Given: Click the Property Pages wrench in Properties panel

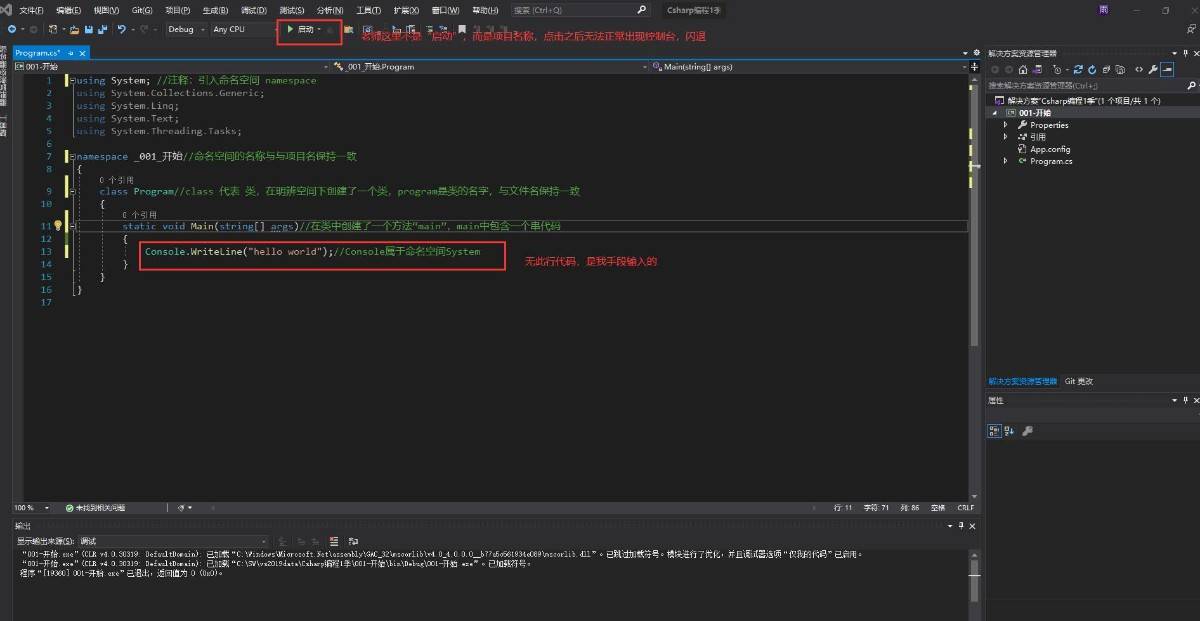Looking at the screenshot, I should (x=1027, y=431).
